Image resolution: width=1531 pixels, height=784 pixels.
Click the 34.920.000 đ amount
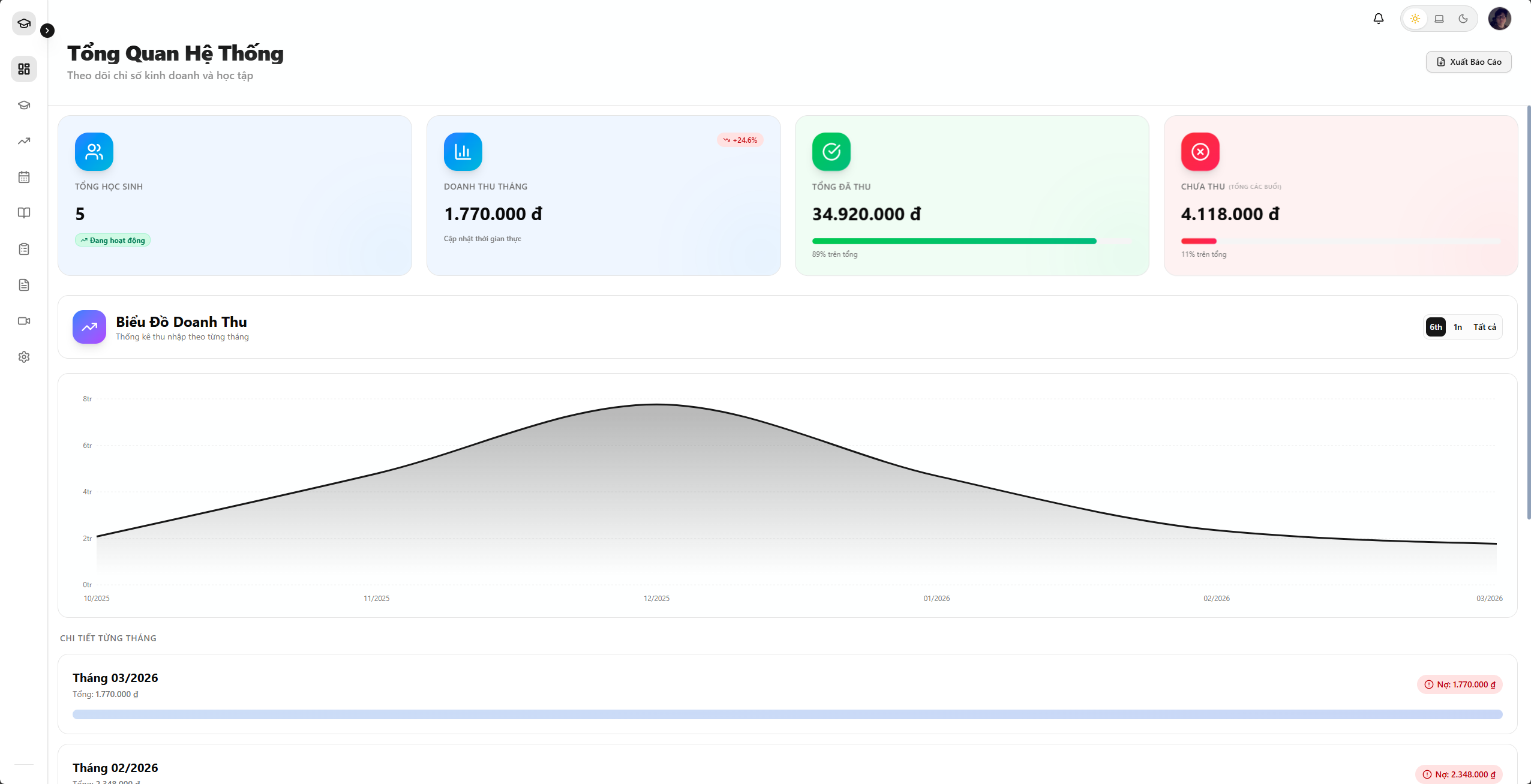tap(866, 214)
